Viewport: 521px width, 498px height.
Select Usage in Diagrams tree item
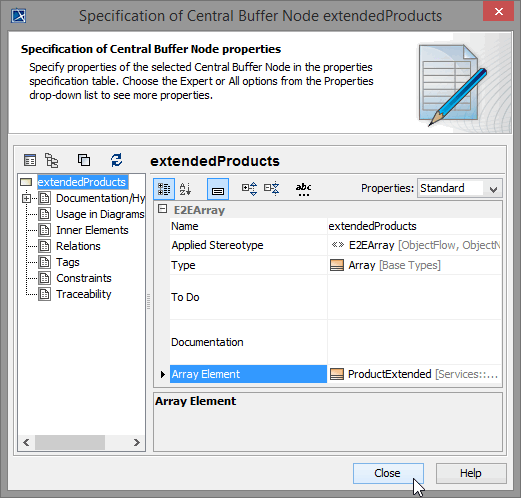100,214
